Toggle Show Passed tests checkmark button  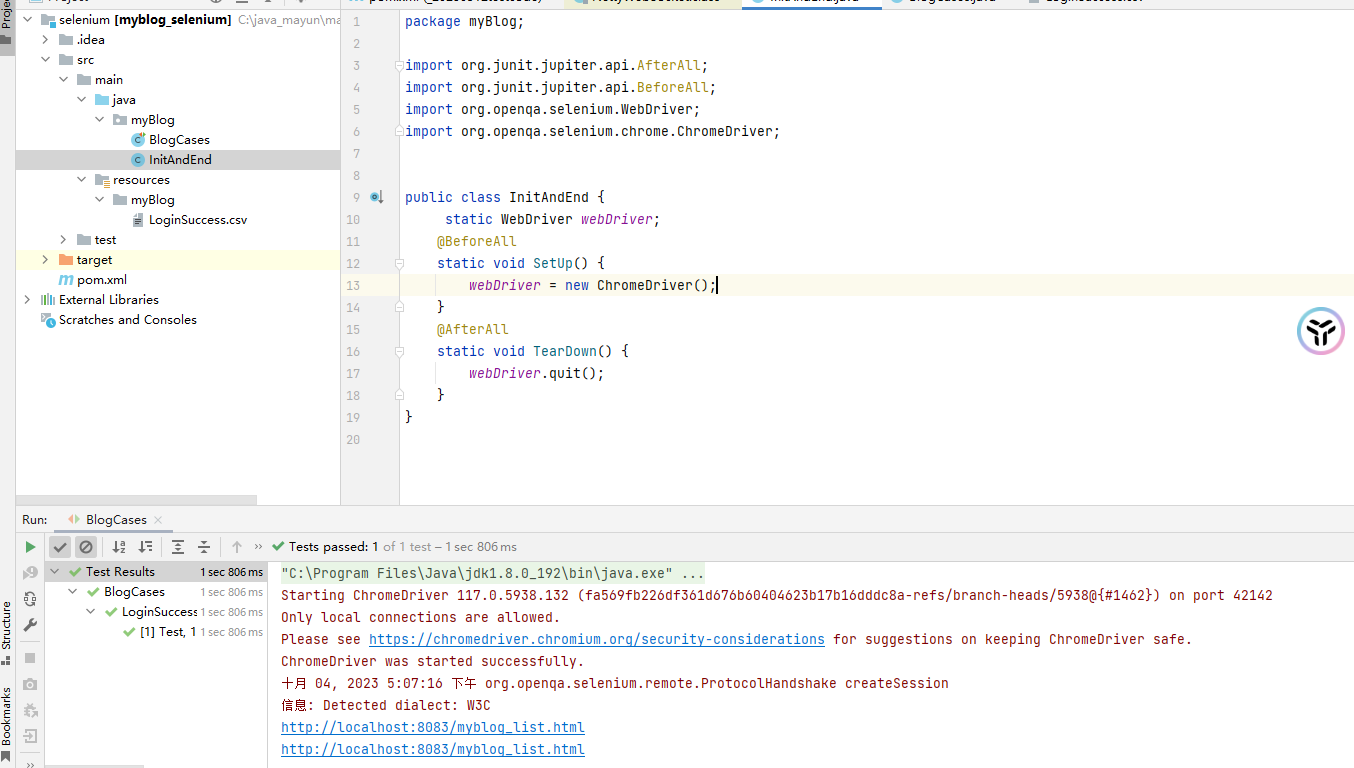(x=60, y=547)
